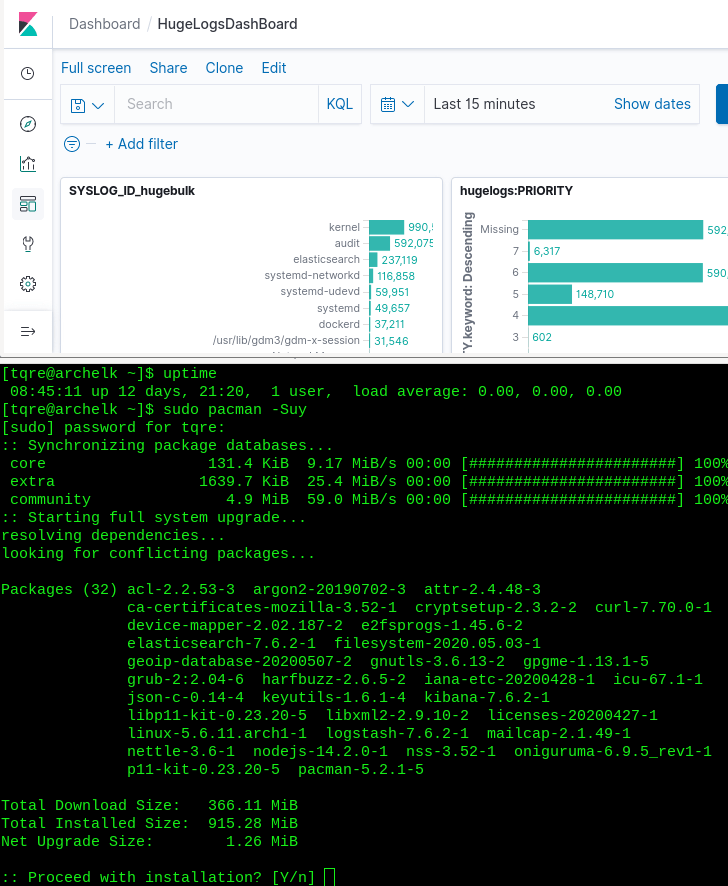Click priority 7 value 6,317
Screen dimensions: 728x886
pos(547,251)
